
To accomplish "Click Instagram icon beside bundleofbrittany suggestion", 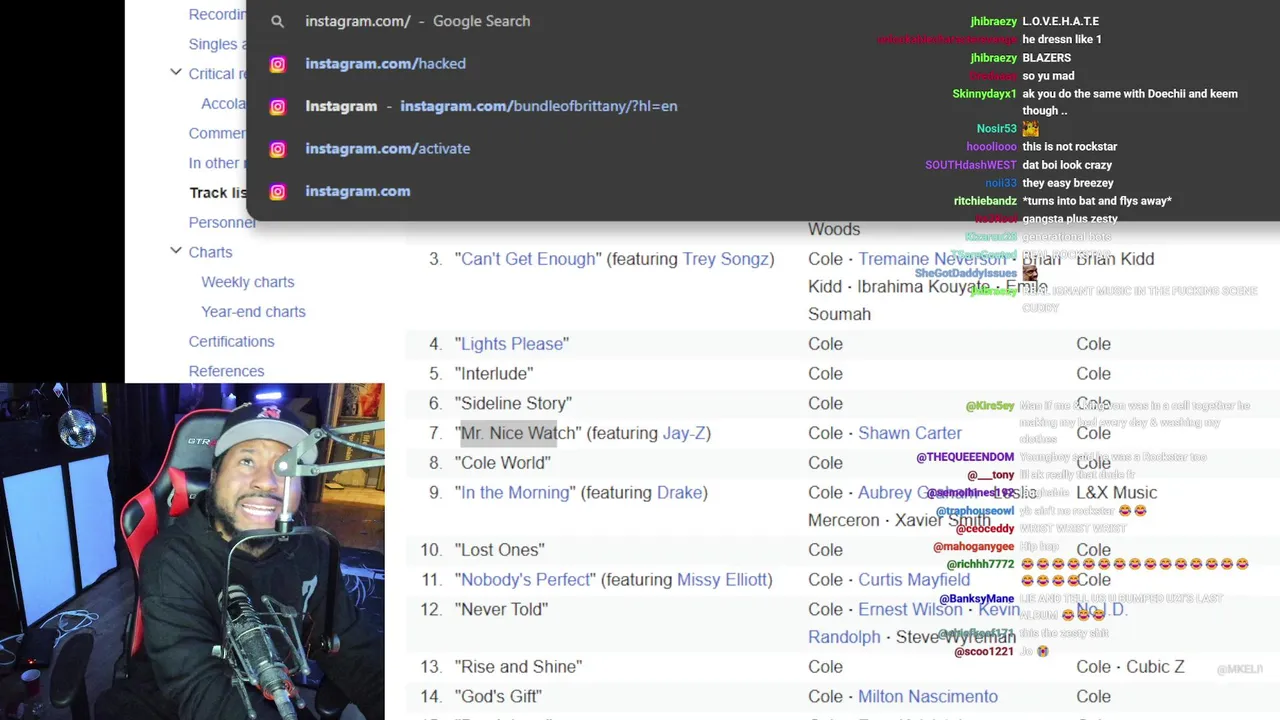I will click(x=278, y=106).
